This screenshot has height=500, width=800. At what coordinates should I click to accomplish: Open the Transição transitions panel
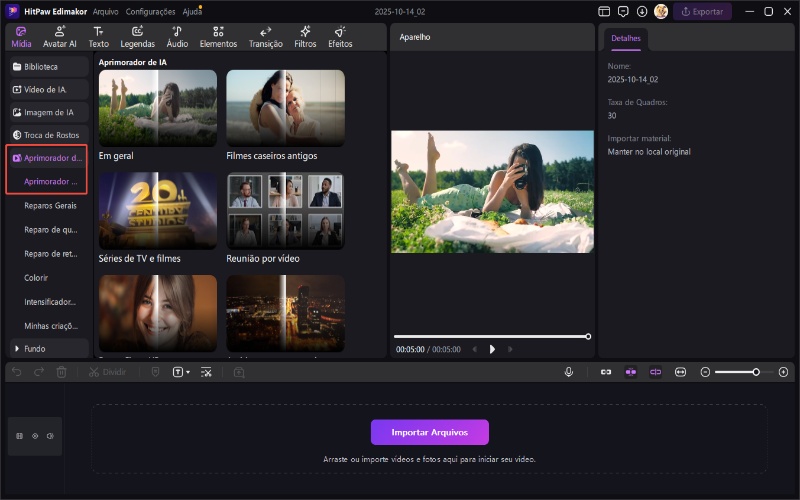265,37
